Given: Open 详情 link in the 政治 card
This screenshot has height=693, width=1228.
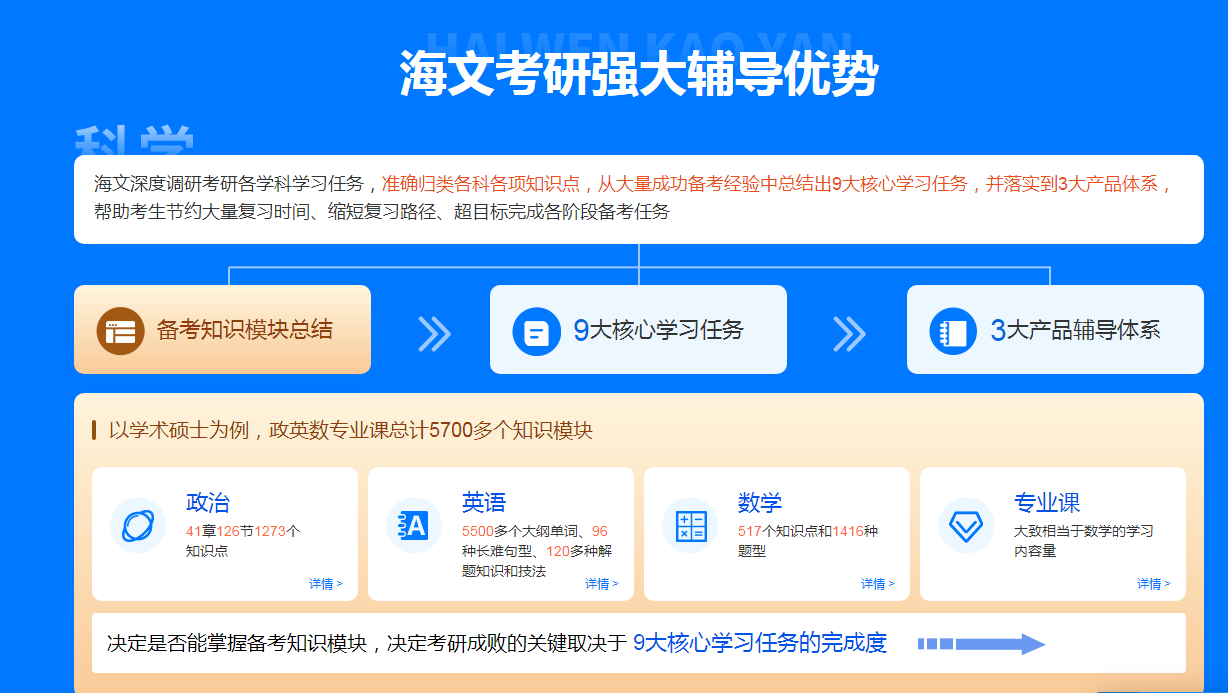Looking at the screenshot, I should click(325, 584).
